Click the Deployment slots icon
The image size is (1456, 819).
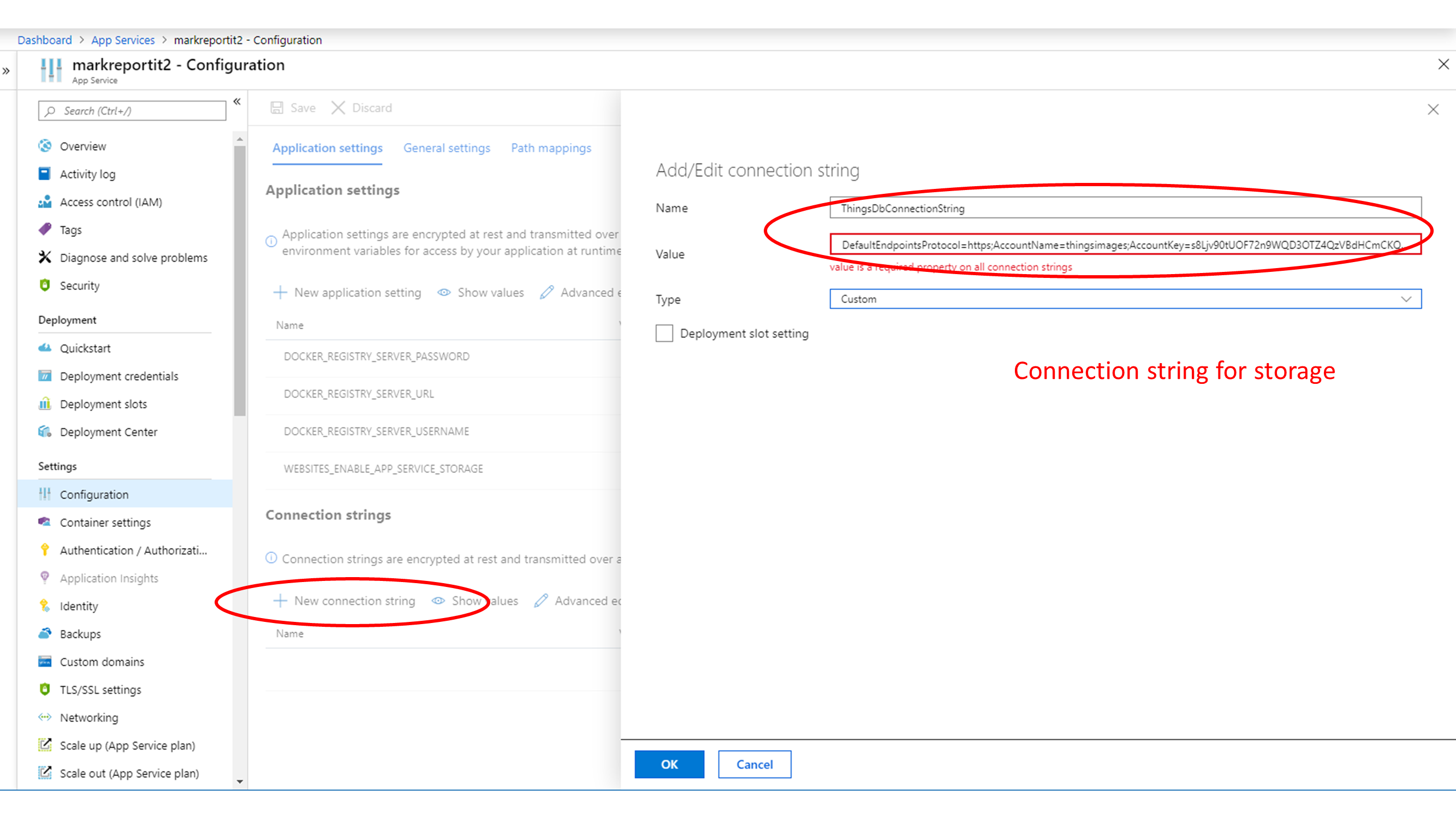coord(45,403)
